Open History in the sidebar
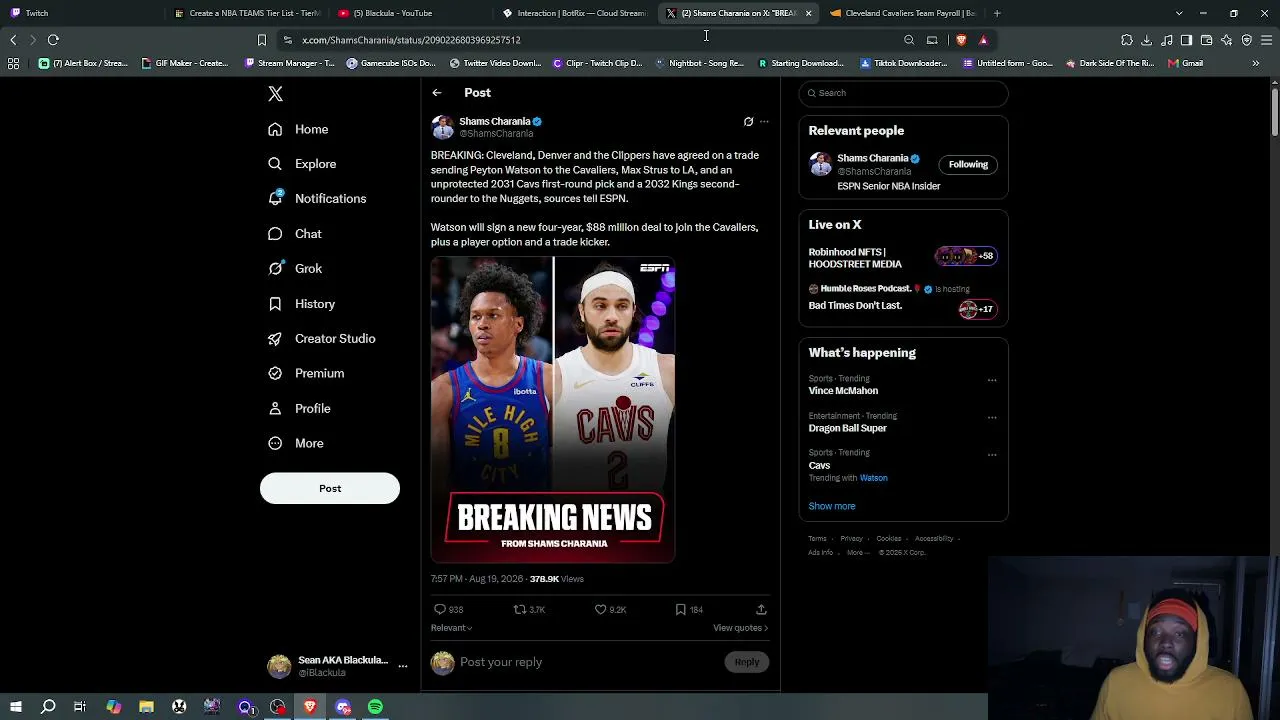The image size is (1280, 720). (301, 304)
